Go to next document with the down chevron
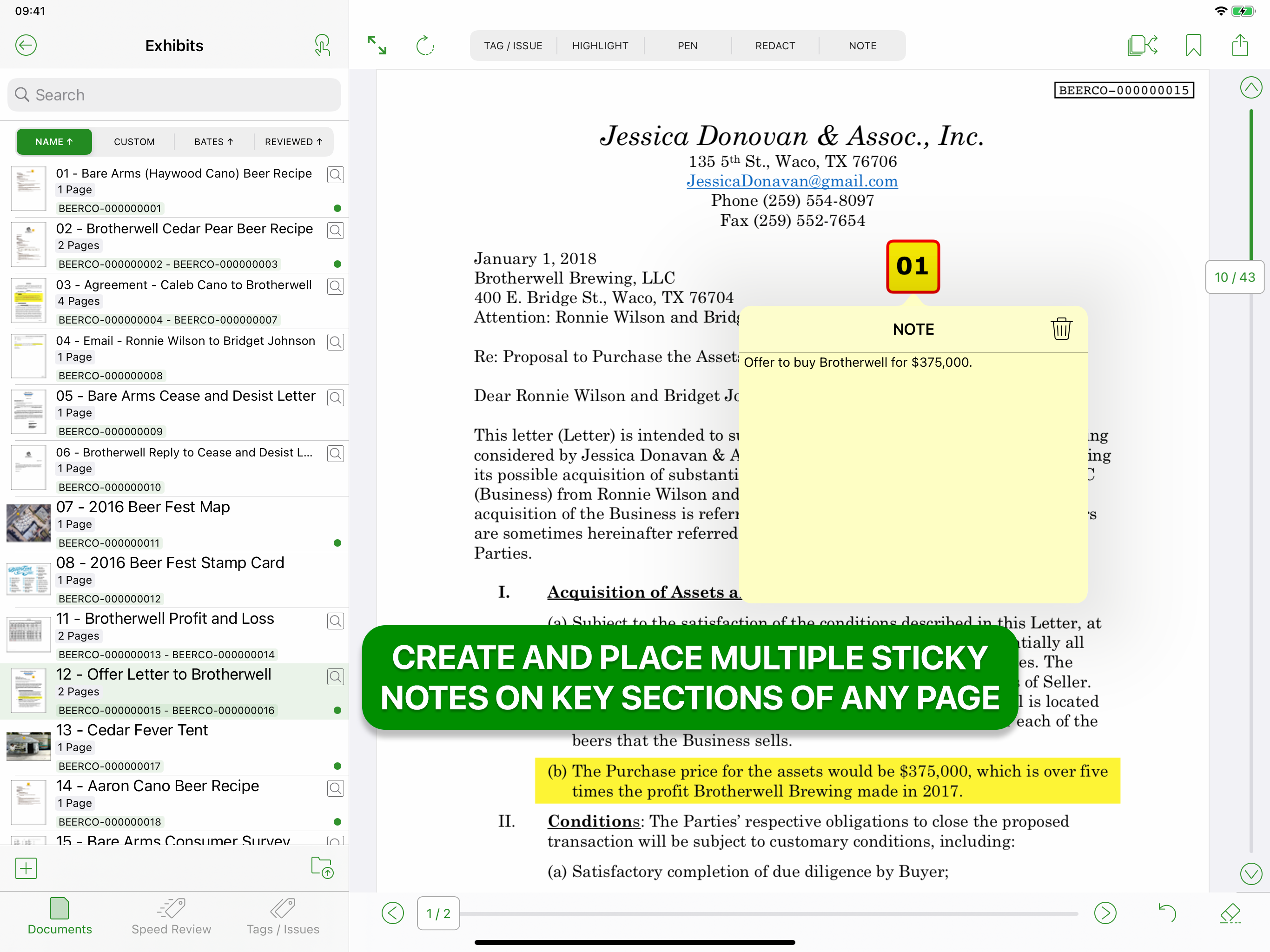The image size is (1270, 952). 1250,874
